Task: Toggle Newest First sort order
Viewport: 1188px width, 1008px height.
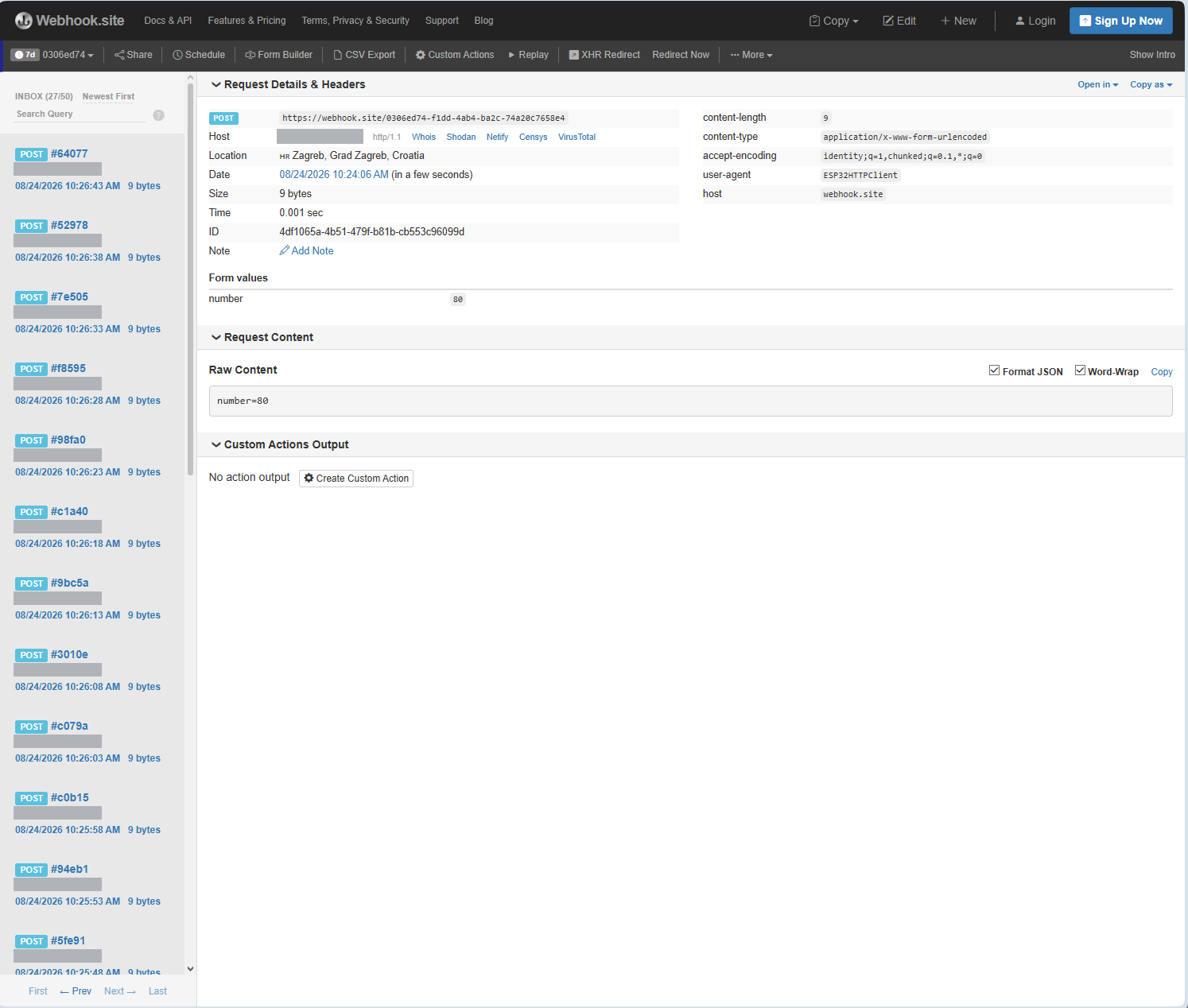Action: click(x=108, y=96)
